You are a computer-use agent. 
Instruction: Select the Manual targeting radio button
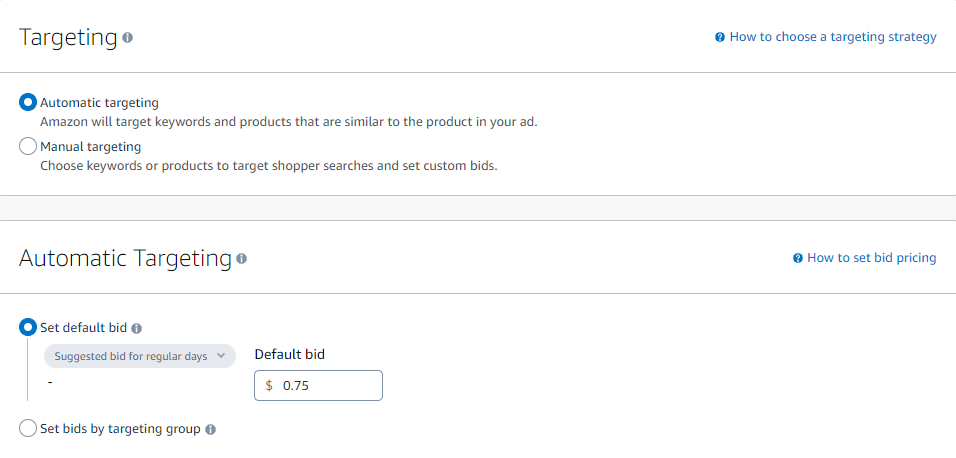click(x=28, y=147)
